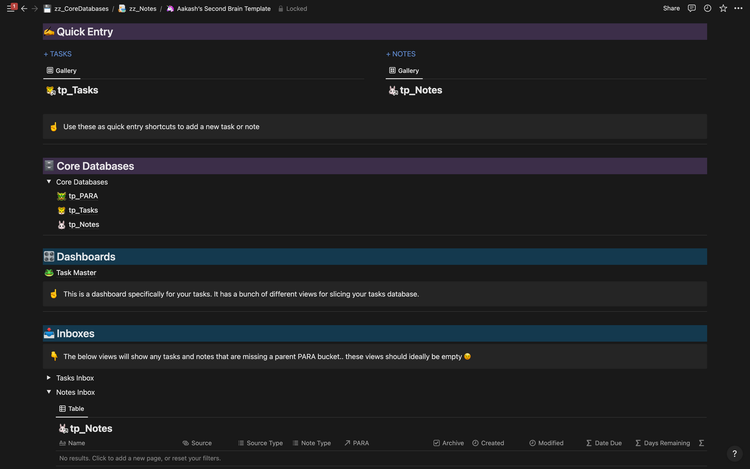
Task: Select the Table view tab in Notes Inbox
Action: [x=72, y=409]
